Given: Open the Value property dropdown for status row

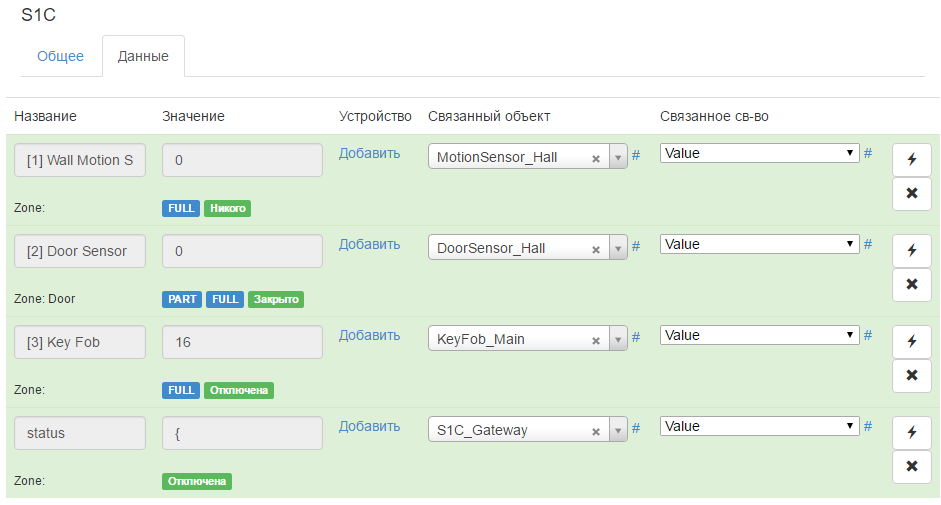Looking at the screenshot, I should click(759, 426).
